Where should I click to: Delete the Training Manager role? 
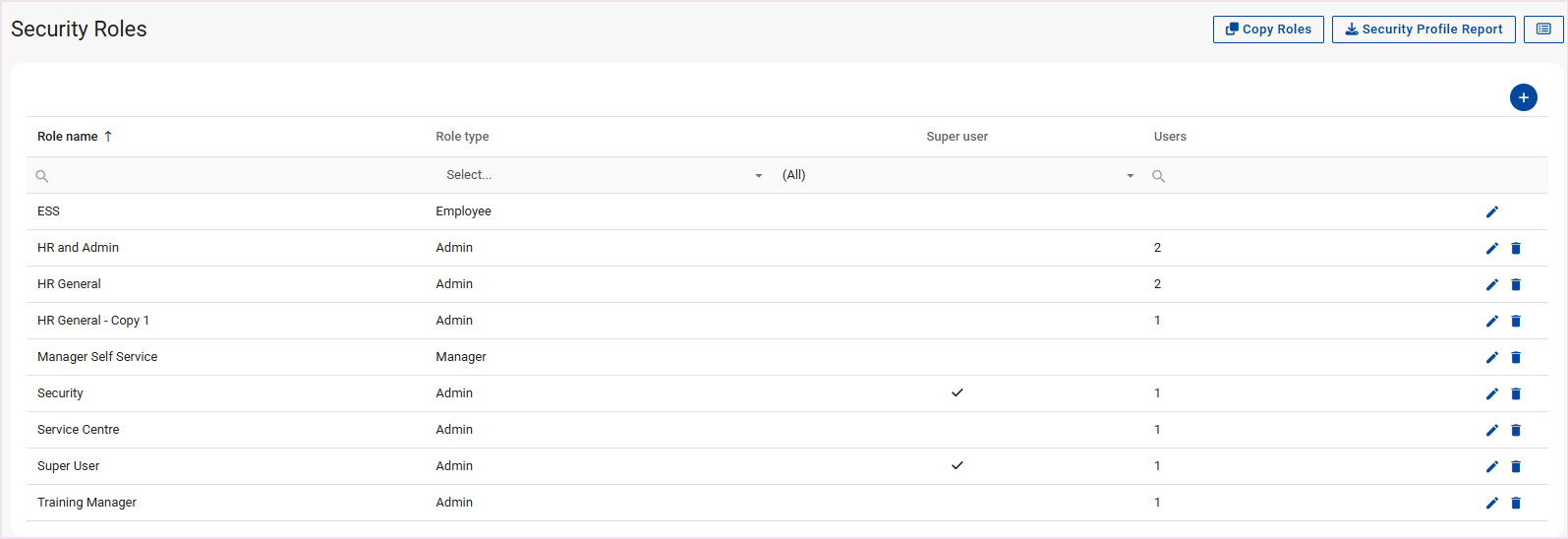click(1516, 503)
